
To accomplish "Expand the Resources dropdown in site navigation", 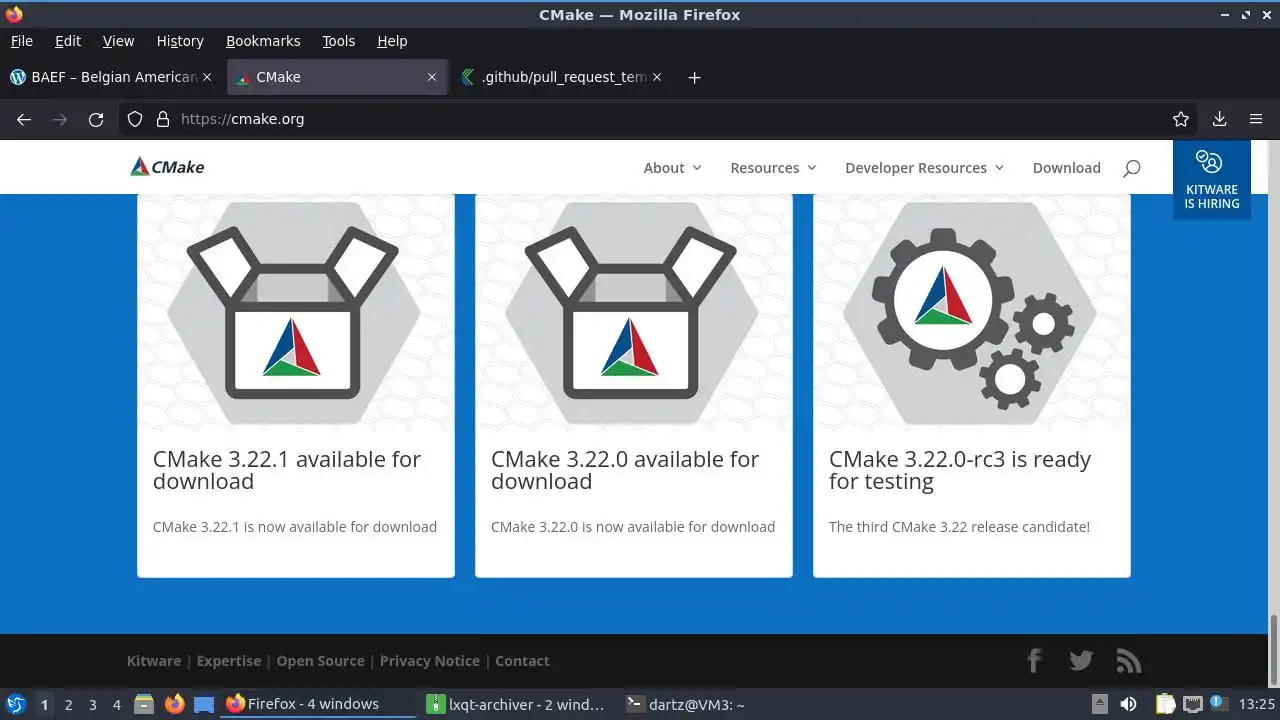I will click(773, 168).
